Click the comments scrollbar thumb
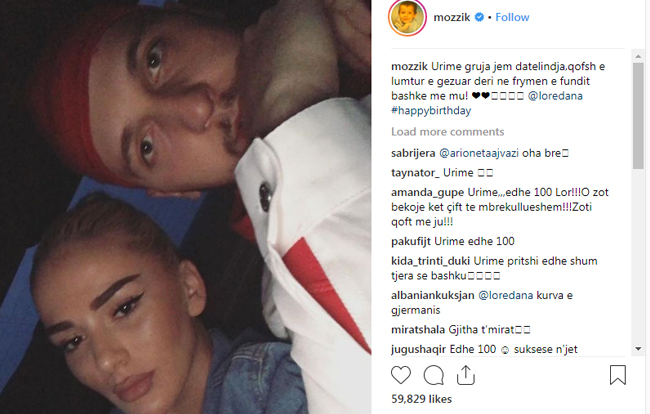Screen dimensions: 650x414 point(638,116)
